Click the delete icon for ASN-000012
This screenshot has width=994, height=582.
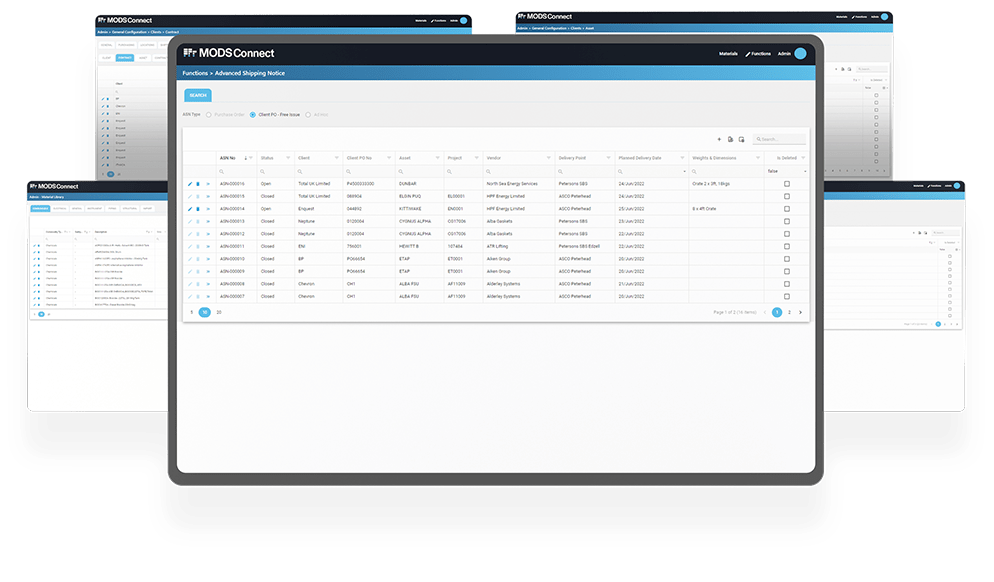[198, 234]
